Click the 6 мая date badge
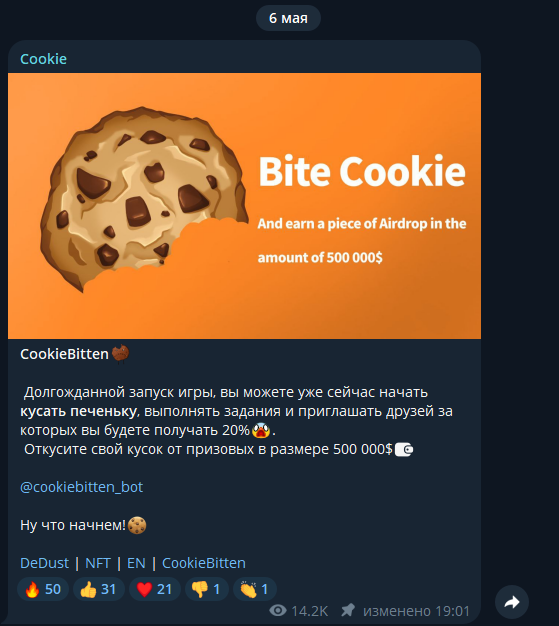Image resolution: width=559 pixels, height=626 pixels. click(288, 18)
